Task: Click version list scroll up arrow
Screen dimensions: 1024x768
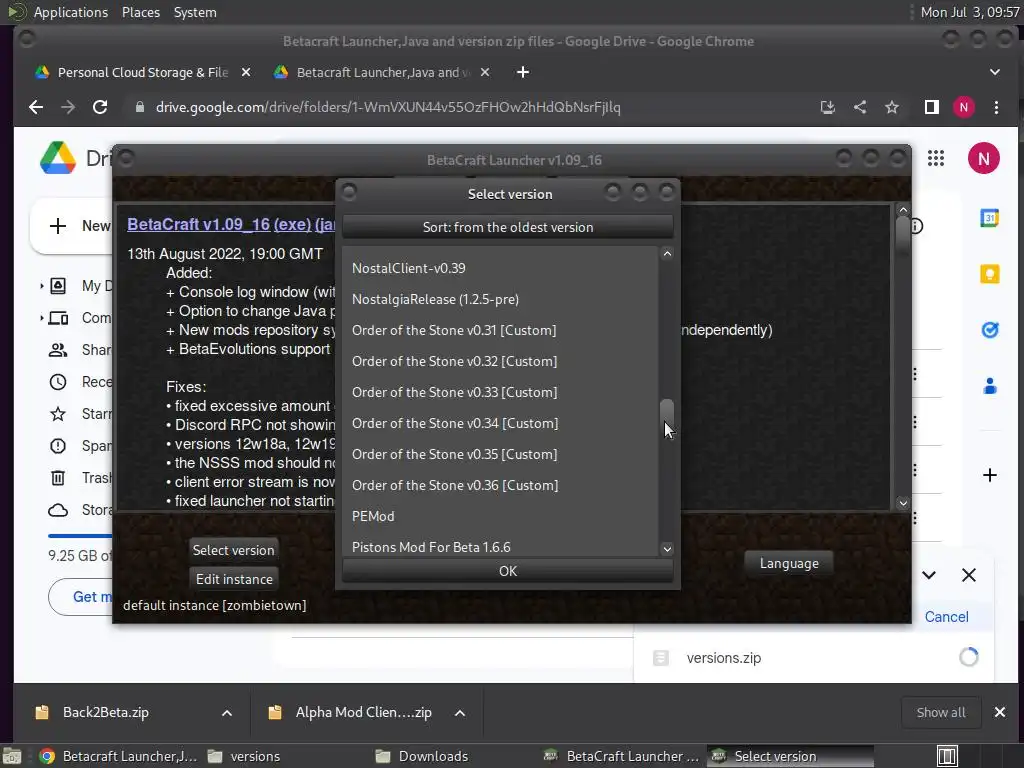Action: pos(667,253)
